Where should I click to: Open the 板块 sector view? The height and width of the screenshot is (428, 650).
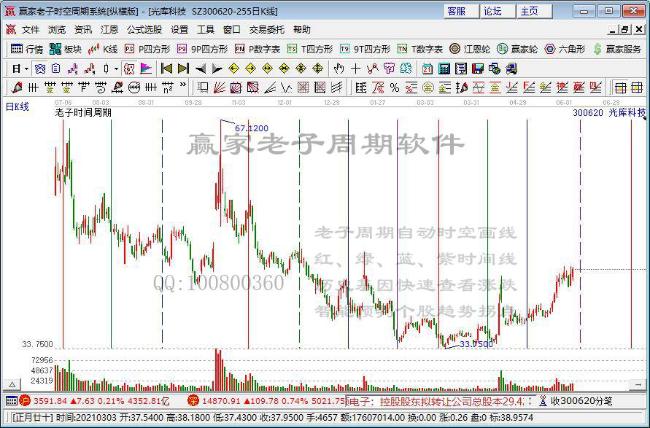pyautogui.click(x=65, y=49)
